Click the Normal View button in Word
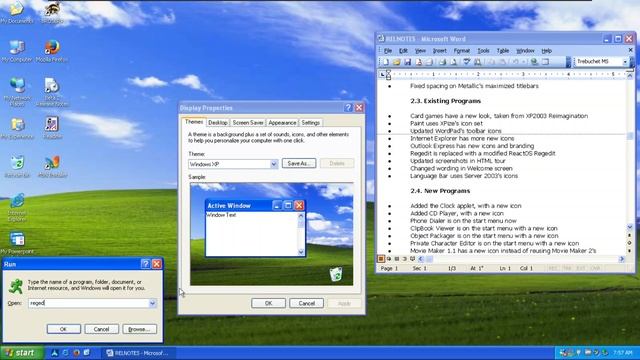Image resolution: width=640 pixels, height=360 pixels. (x=381, y=259)
